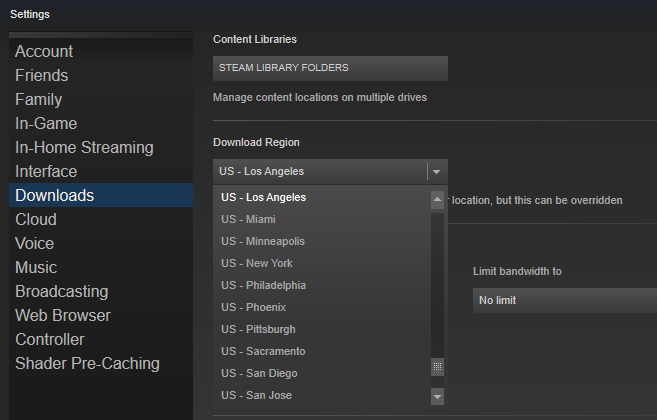Choose US - Phoenix download region
The height and width of the screenshot is (420, 657).
point(322,307)
